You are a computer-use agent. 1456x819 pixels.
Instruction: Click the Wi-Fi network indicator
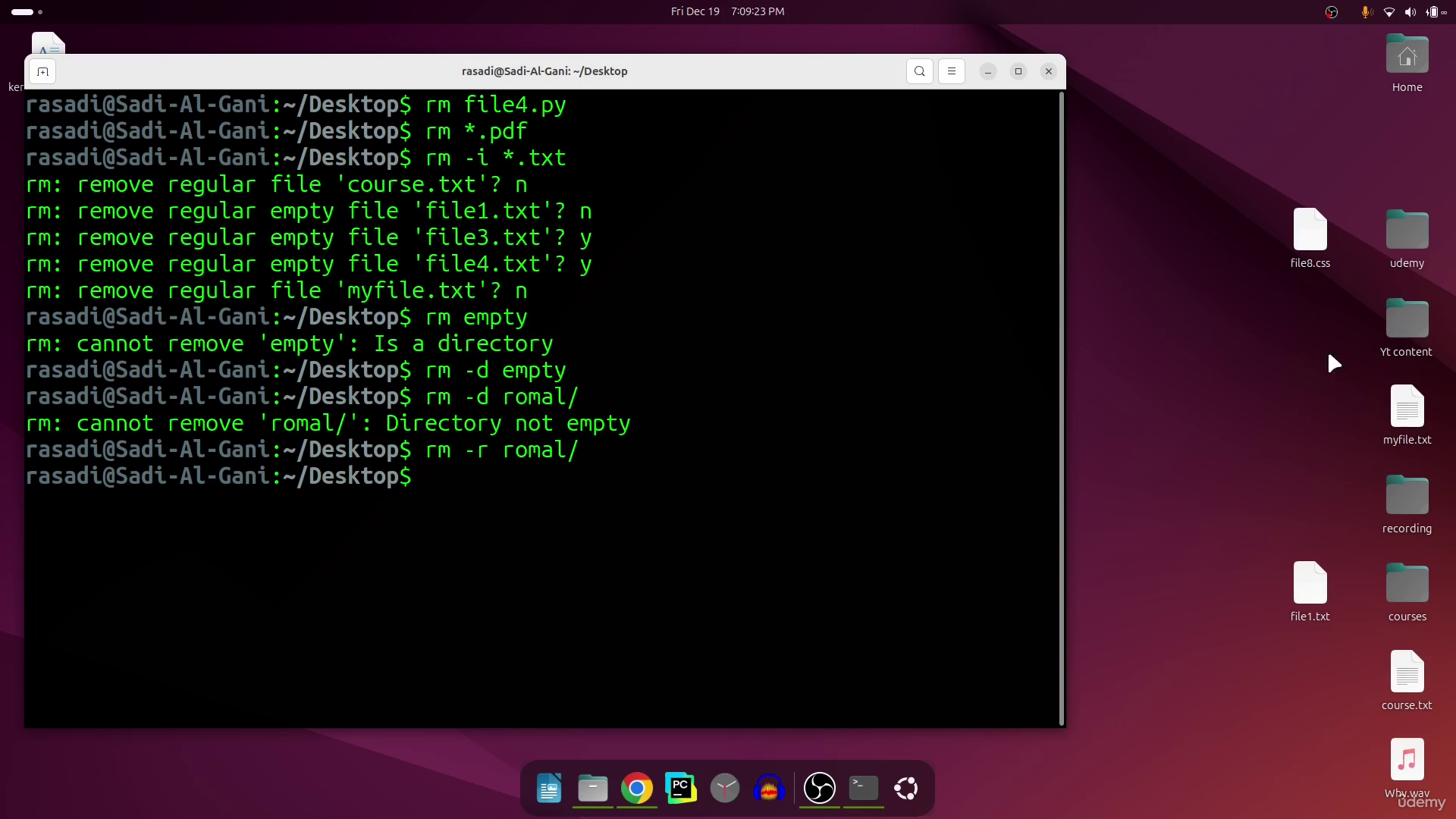[1389, 11]
